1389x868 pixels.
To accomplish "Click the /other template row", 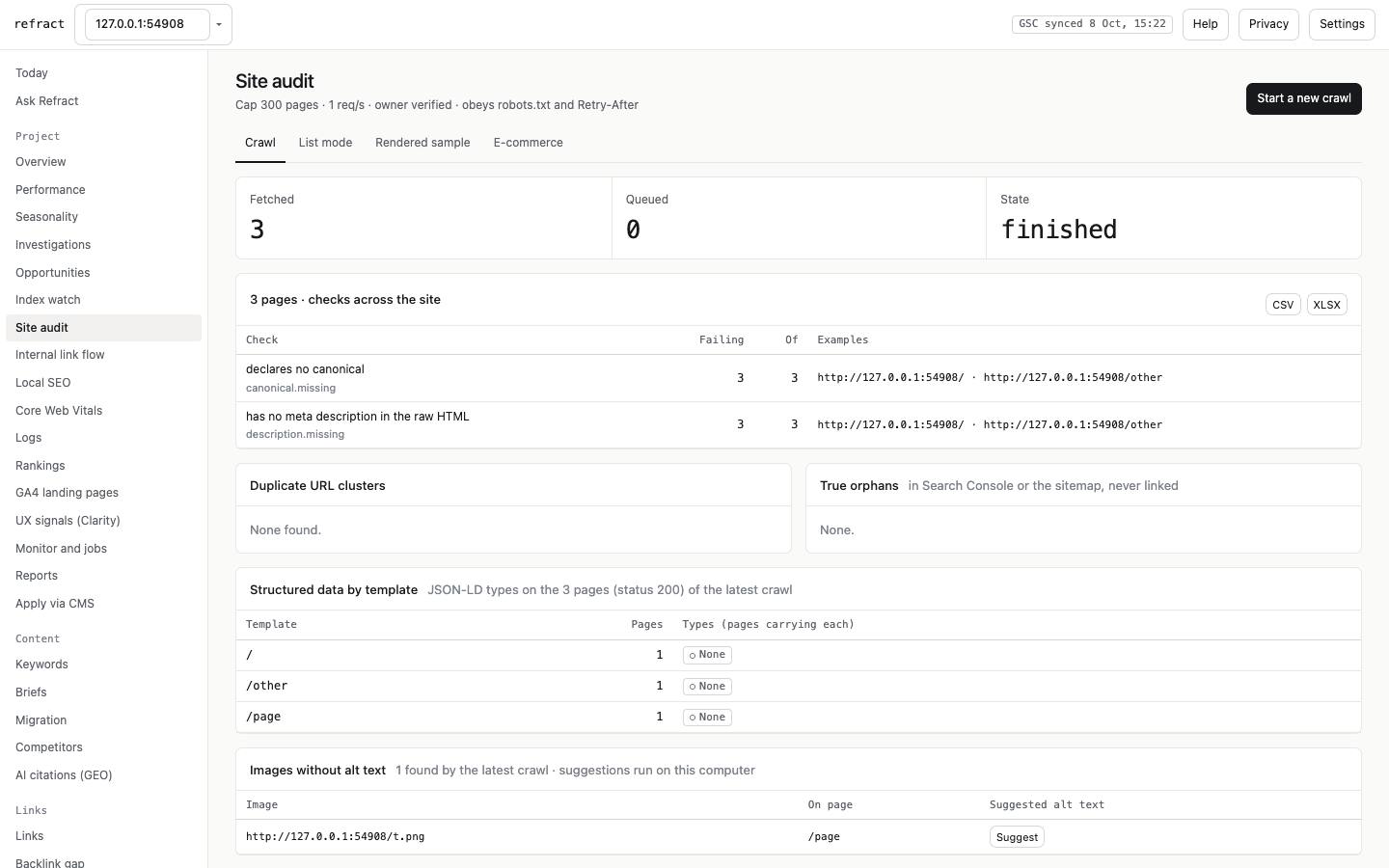I will (x=799, y=687).
